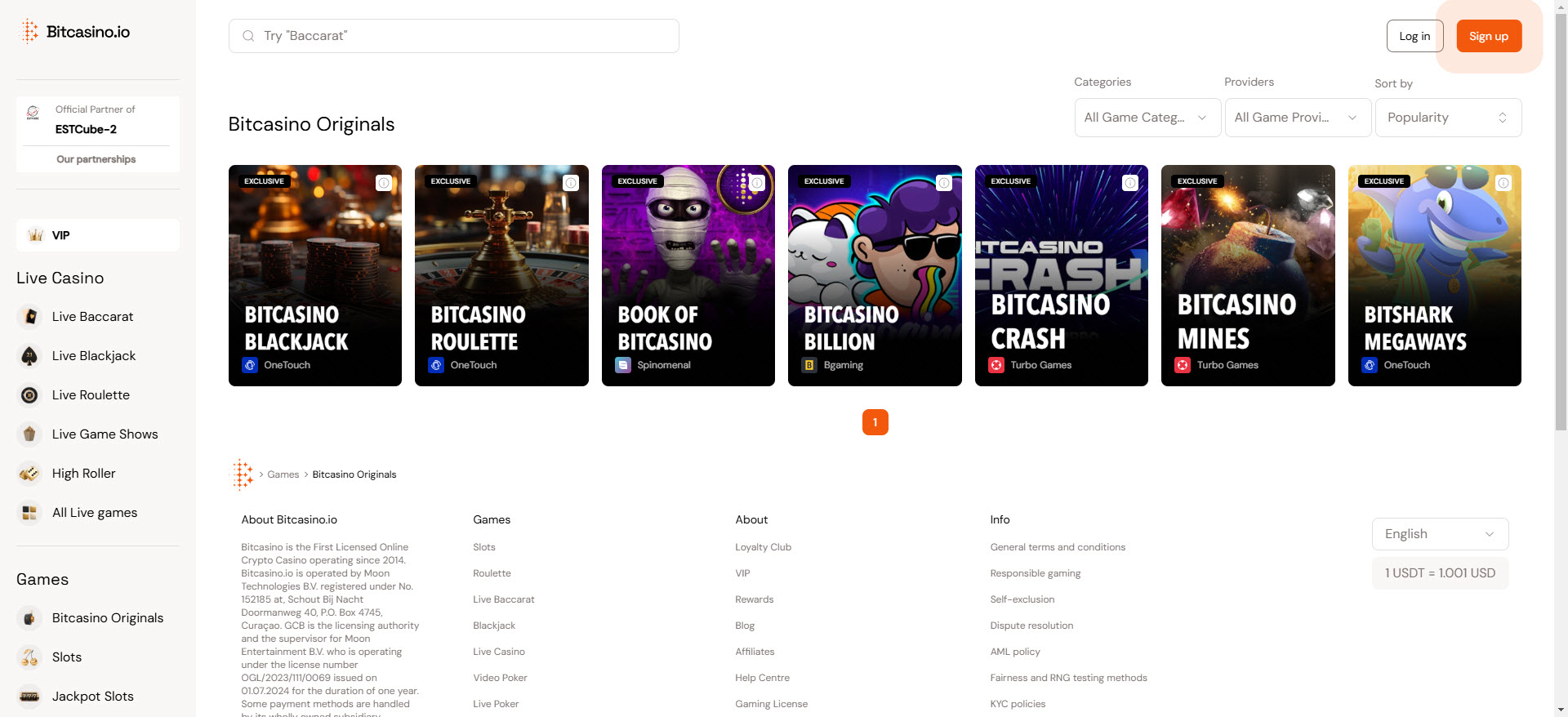The width and height of the screenshot is (1568, 717).
Task: Click the Bitcasino Originals sidebar icon
Action: [29, 618]
